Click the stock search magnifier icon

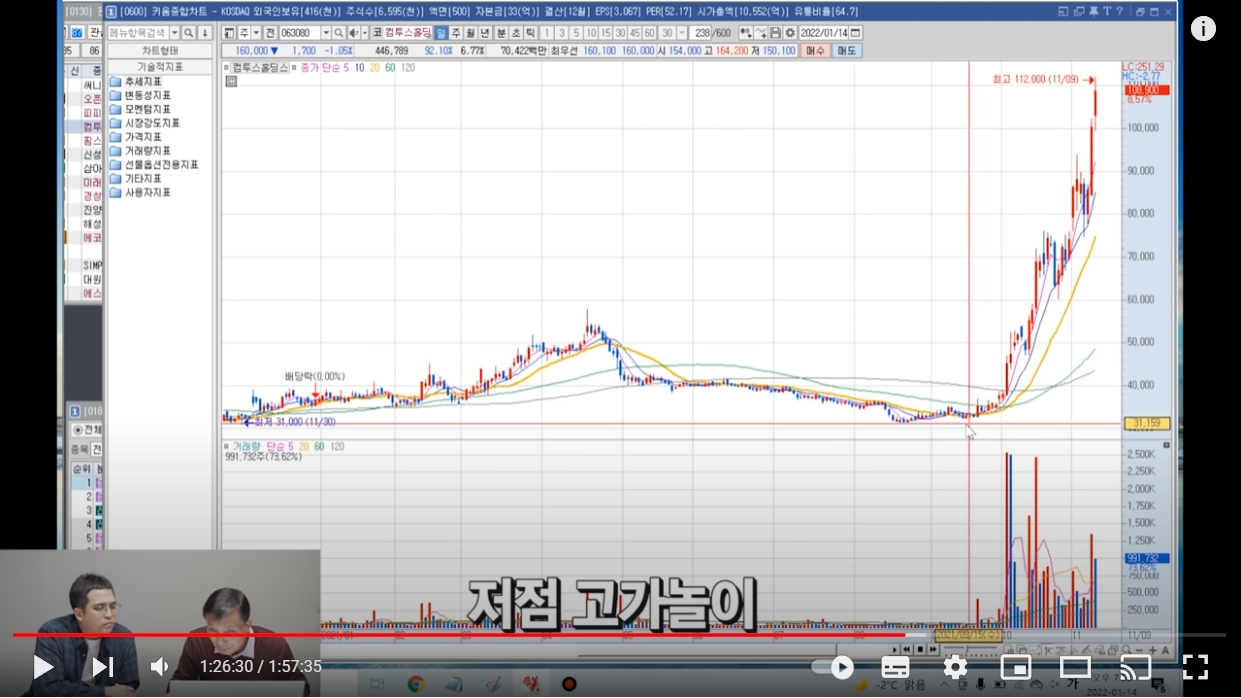pyautogui.click(x=338, y=33)
